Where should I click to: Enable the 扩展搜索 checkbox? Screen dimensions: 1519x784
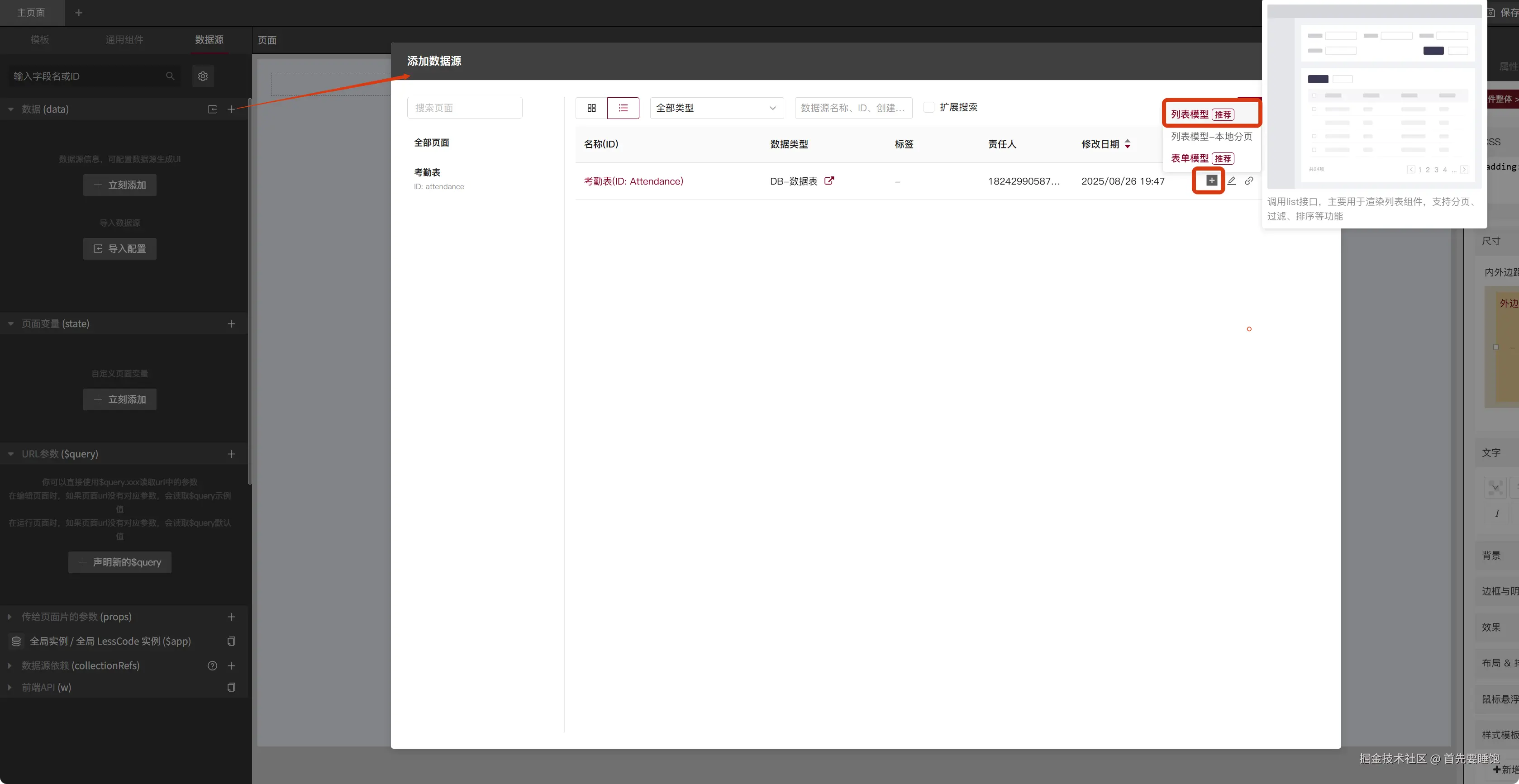coord(929,107)
